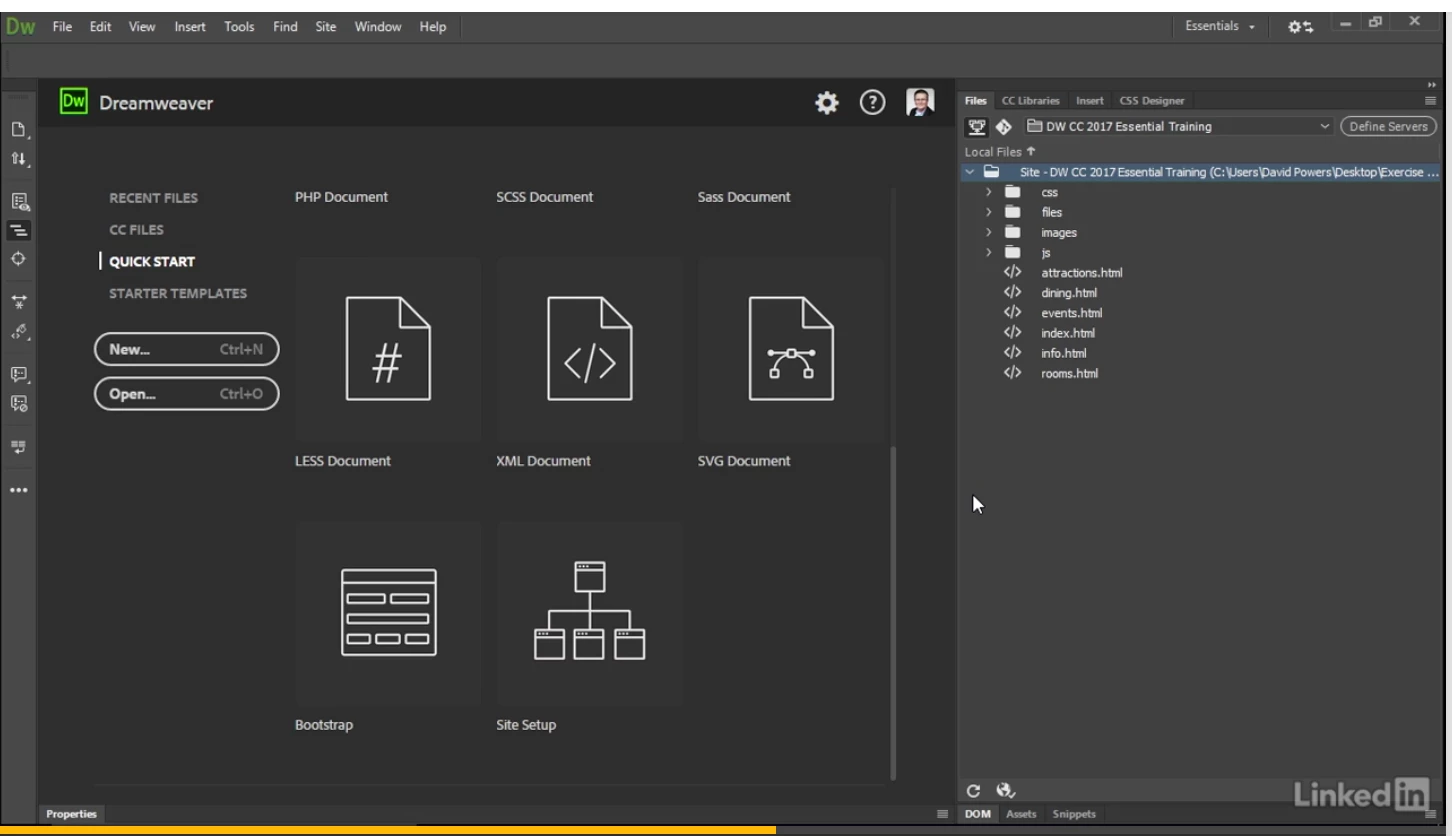Open the Find menu
1452x836 pixels.
pyautogui.click(x=285, y=27)
